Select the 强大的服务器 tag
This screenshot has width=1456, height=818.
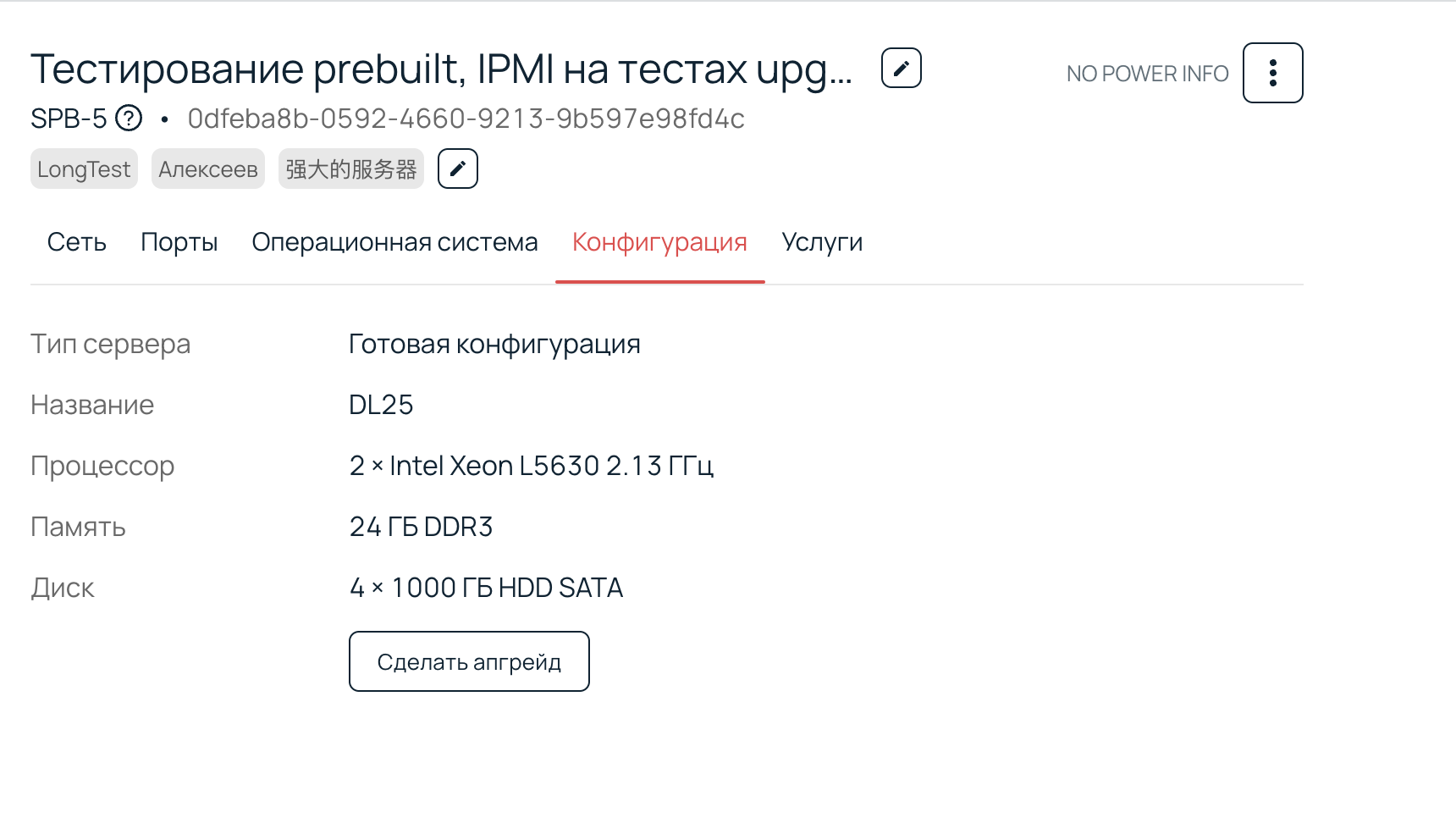[350, 168]
